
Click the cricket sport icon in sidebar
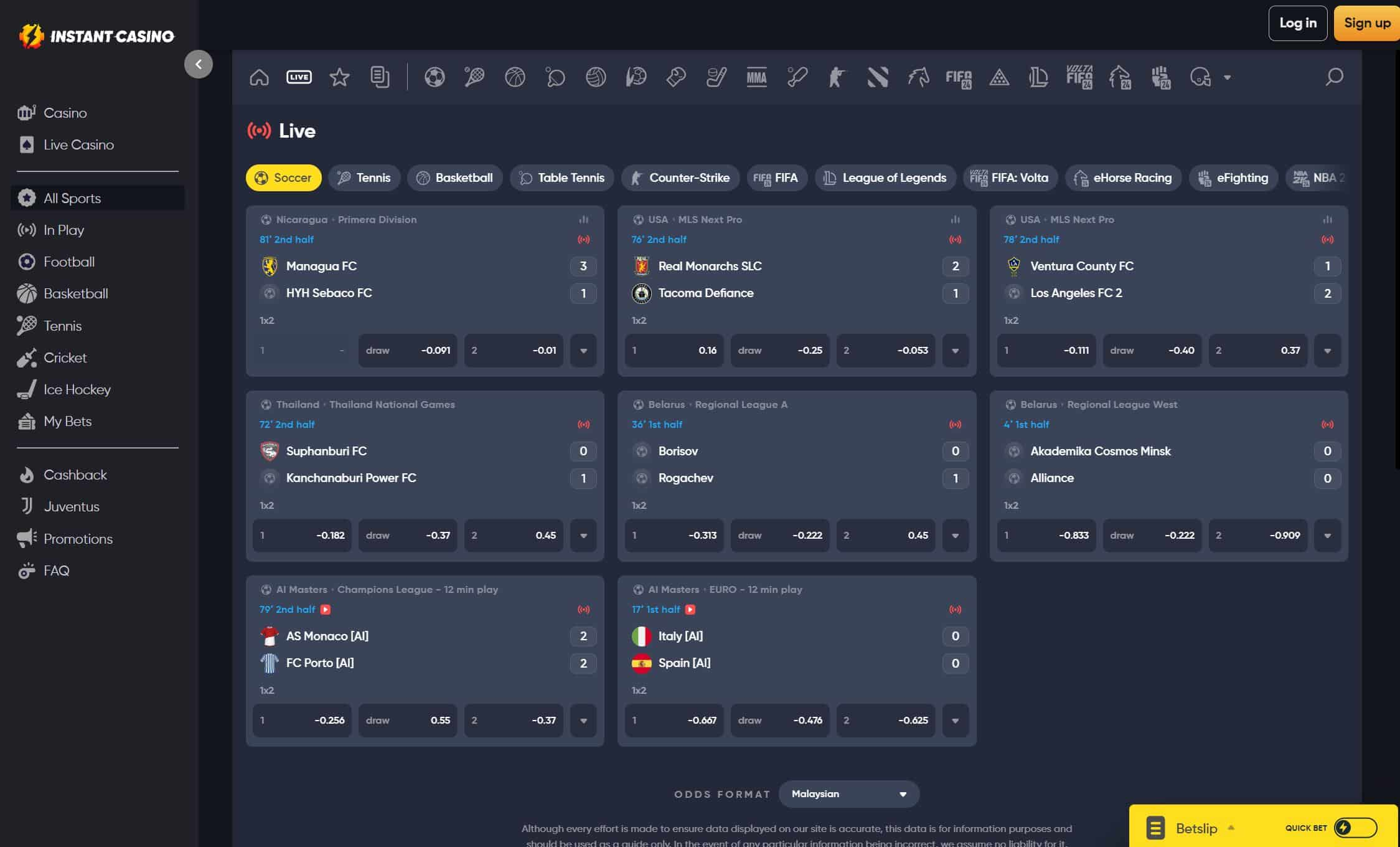[x=27, y=357]
